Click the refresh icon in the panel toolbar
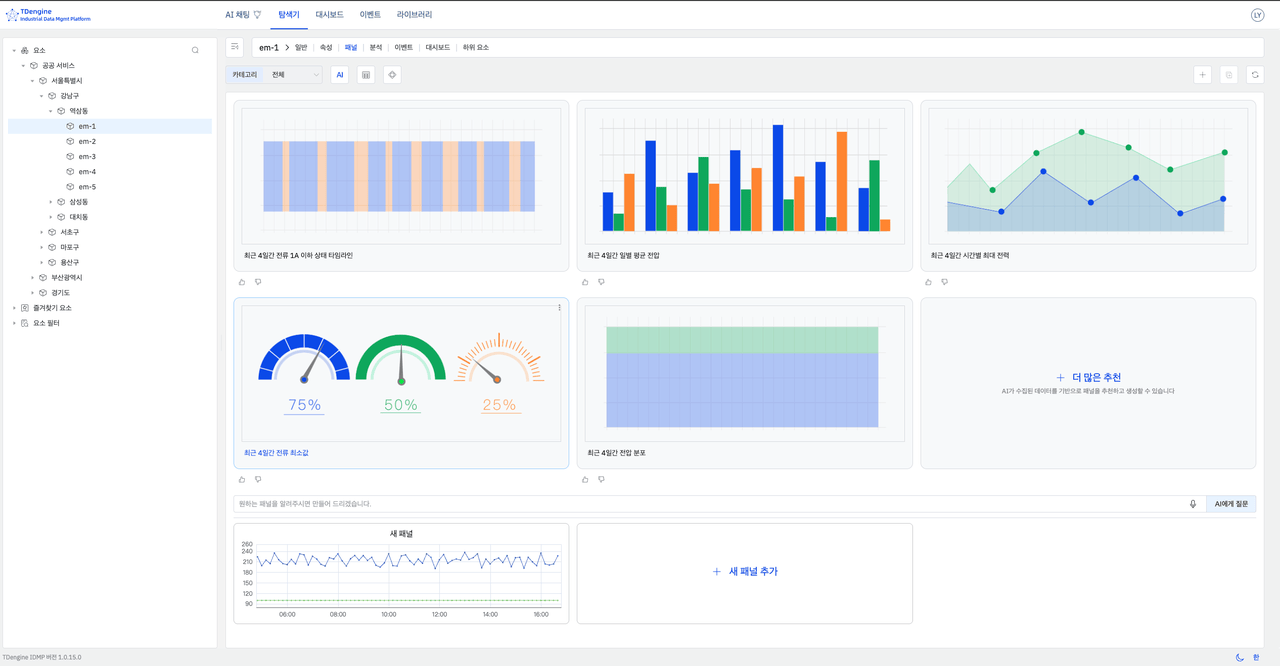The image size is (1280, 666). [1255, 75]
